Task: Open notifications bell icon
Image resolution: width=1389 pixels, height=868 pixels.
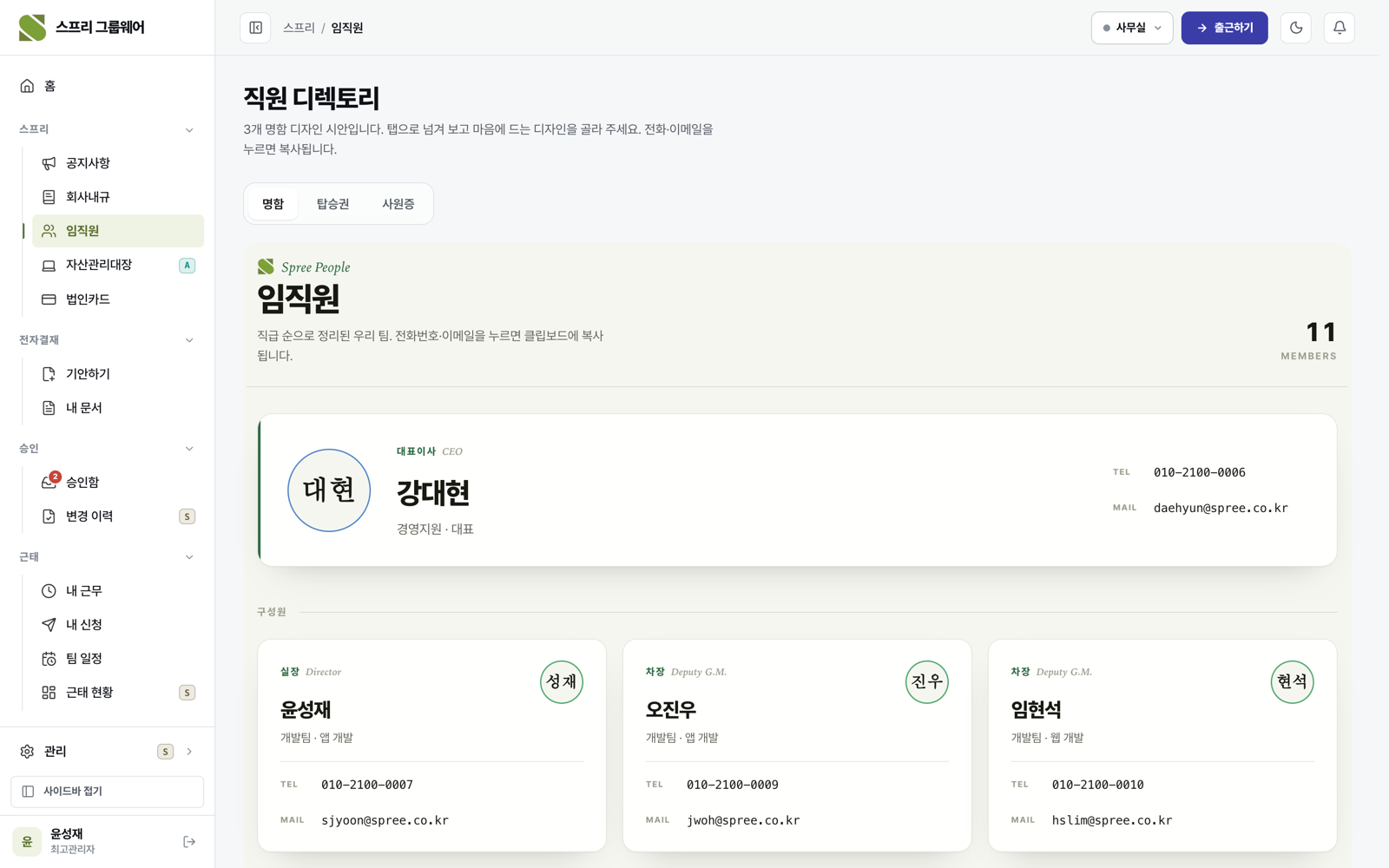Action: tap(1340, 28)
